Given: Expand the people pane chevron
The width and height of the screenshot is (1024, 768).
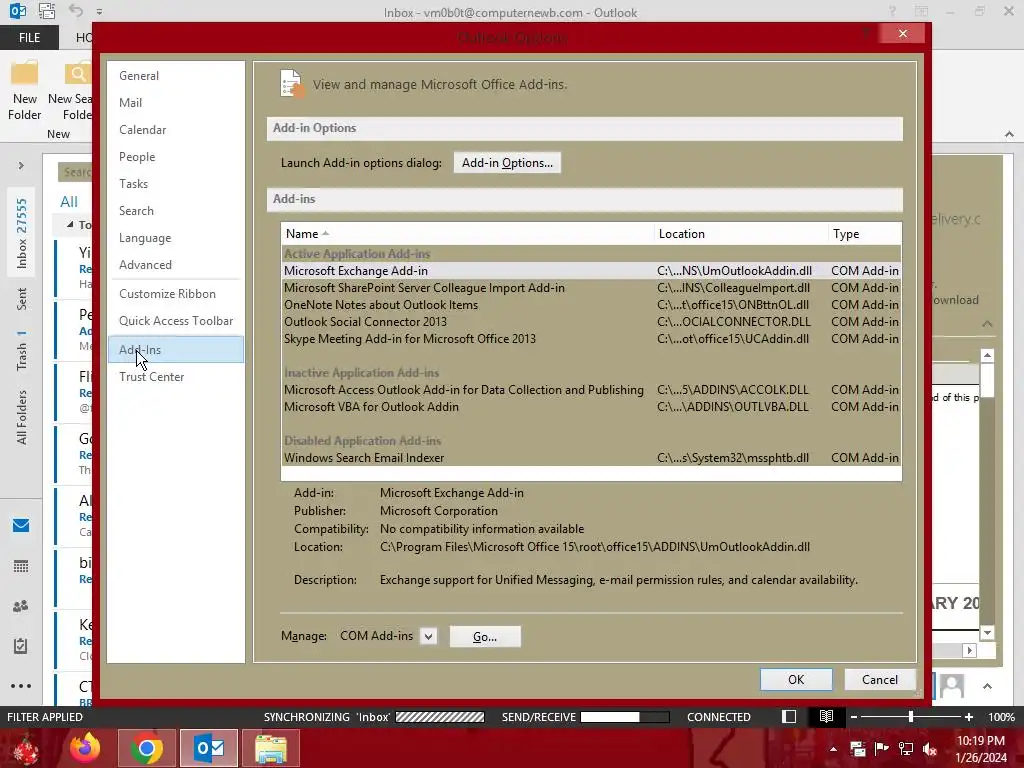Looking at the screenshot, I should pyautogui.click(x=987, y=686).
